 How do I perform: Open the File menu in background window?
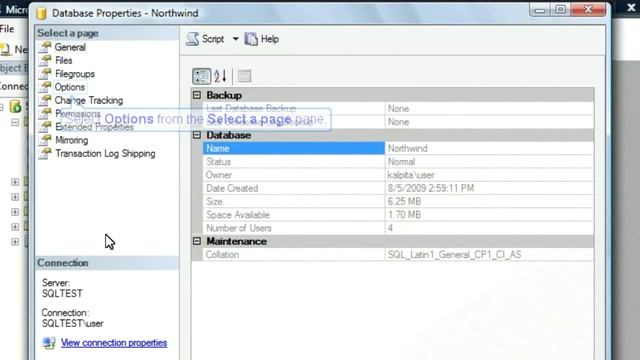[x=7, y=29]
